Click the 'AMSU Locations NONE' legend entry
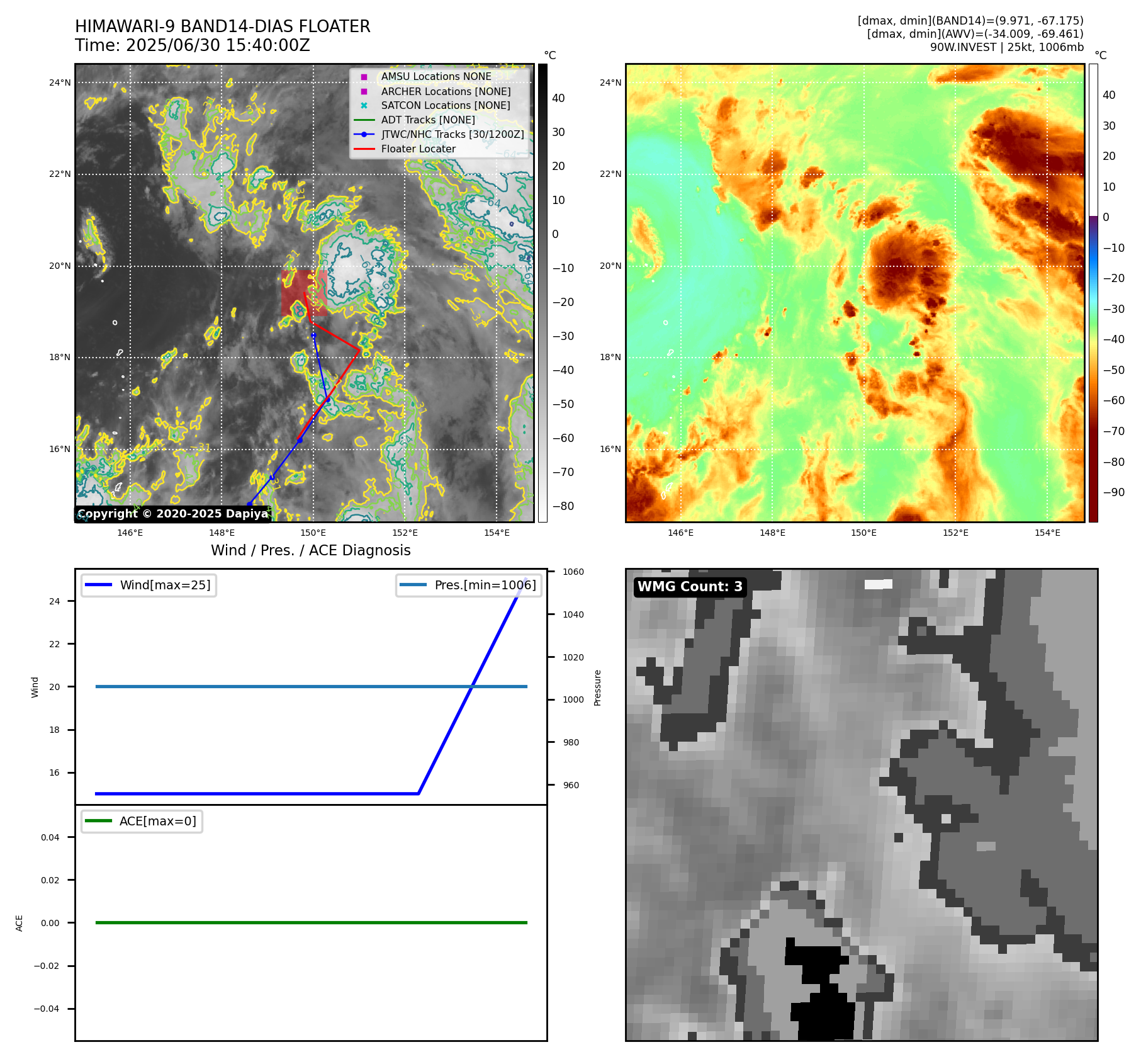The width and height of the screenshot is (1141, 1064). 436,76
